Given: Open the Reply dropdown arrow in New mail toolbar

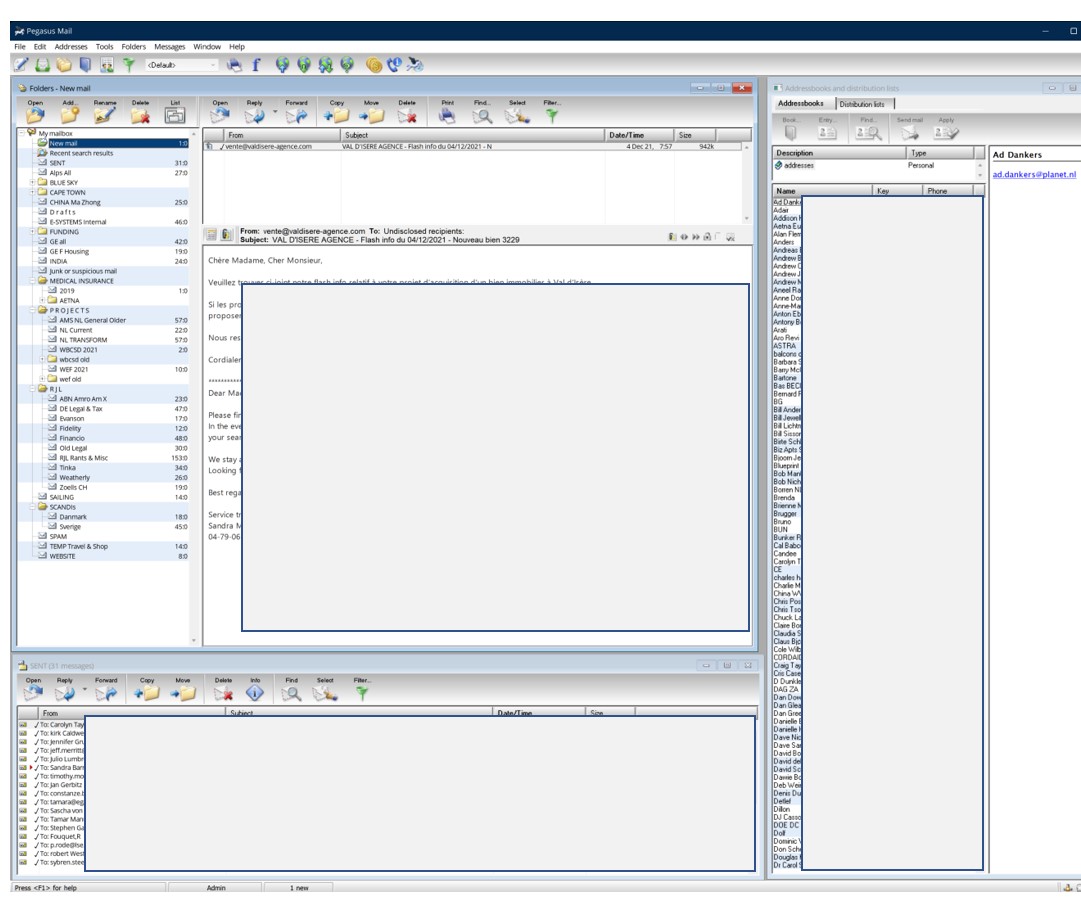Looking at the screenshot, I should 273,112.
